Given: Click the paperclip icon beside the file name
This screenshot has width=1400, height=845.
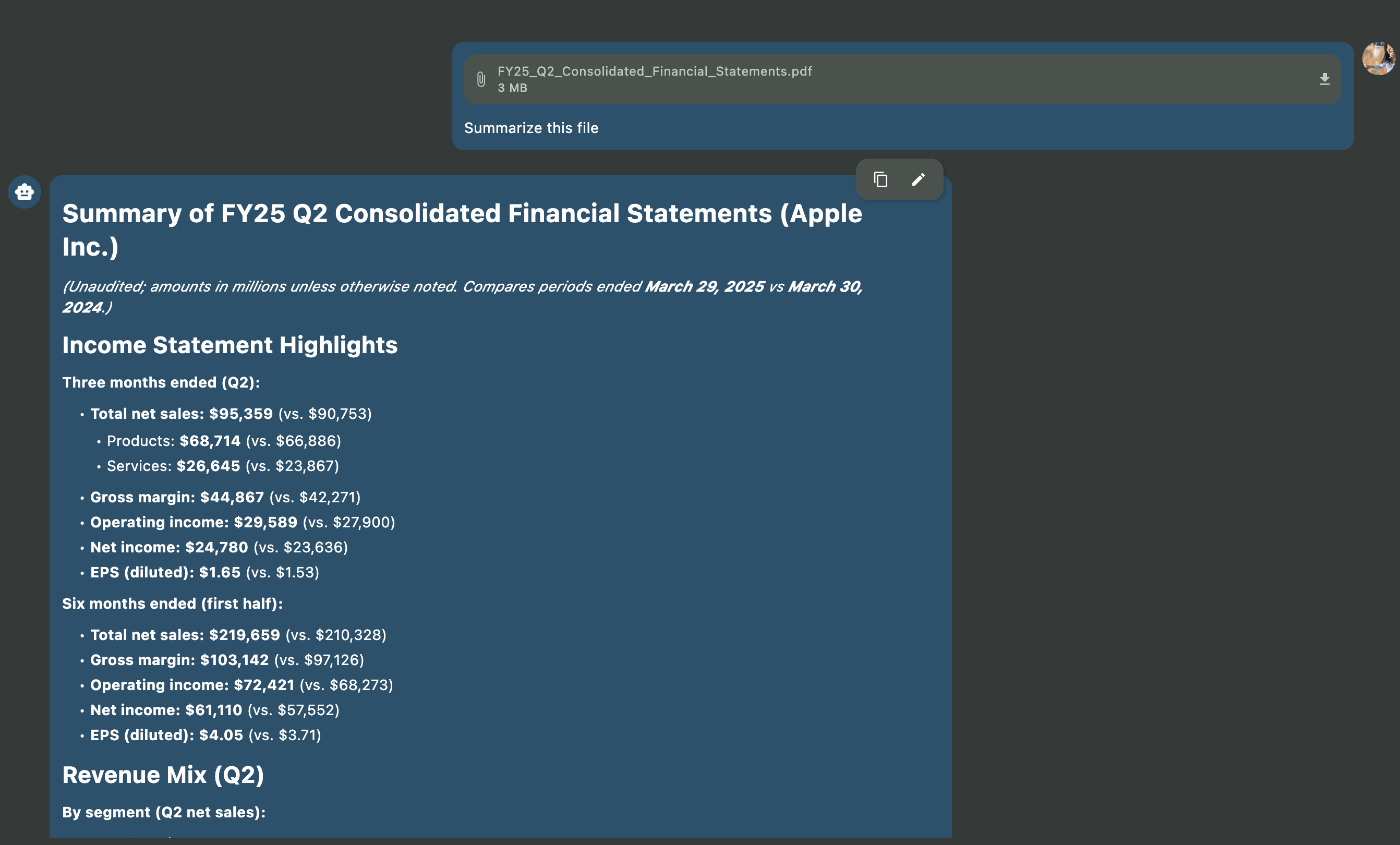Looking at the screenshot, I should (x=481, y=79).
